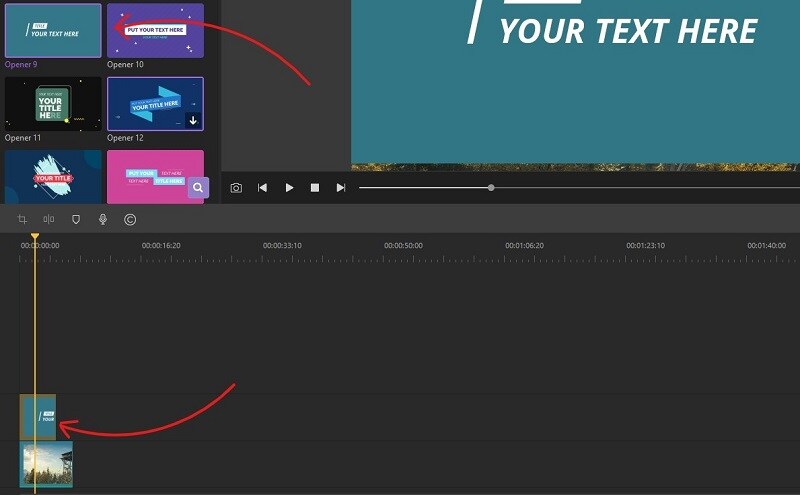Select the Opener 10 title thumbnail
The width and height of the screenshot is (800, 495).
tap(155, 31)
